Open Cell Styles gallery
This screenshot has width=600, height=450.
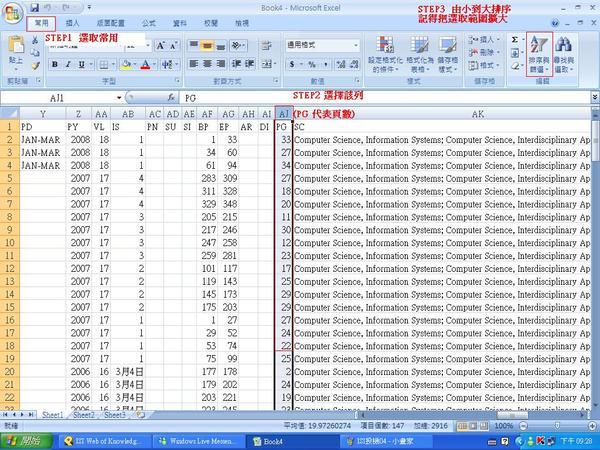(x=448, y=54)
